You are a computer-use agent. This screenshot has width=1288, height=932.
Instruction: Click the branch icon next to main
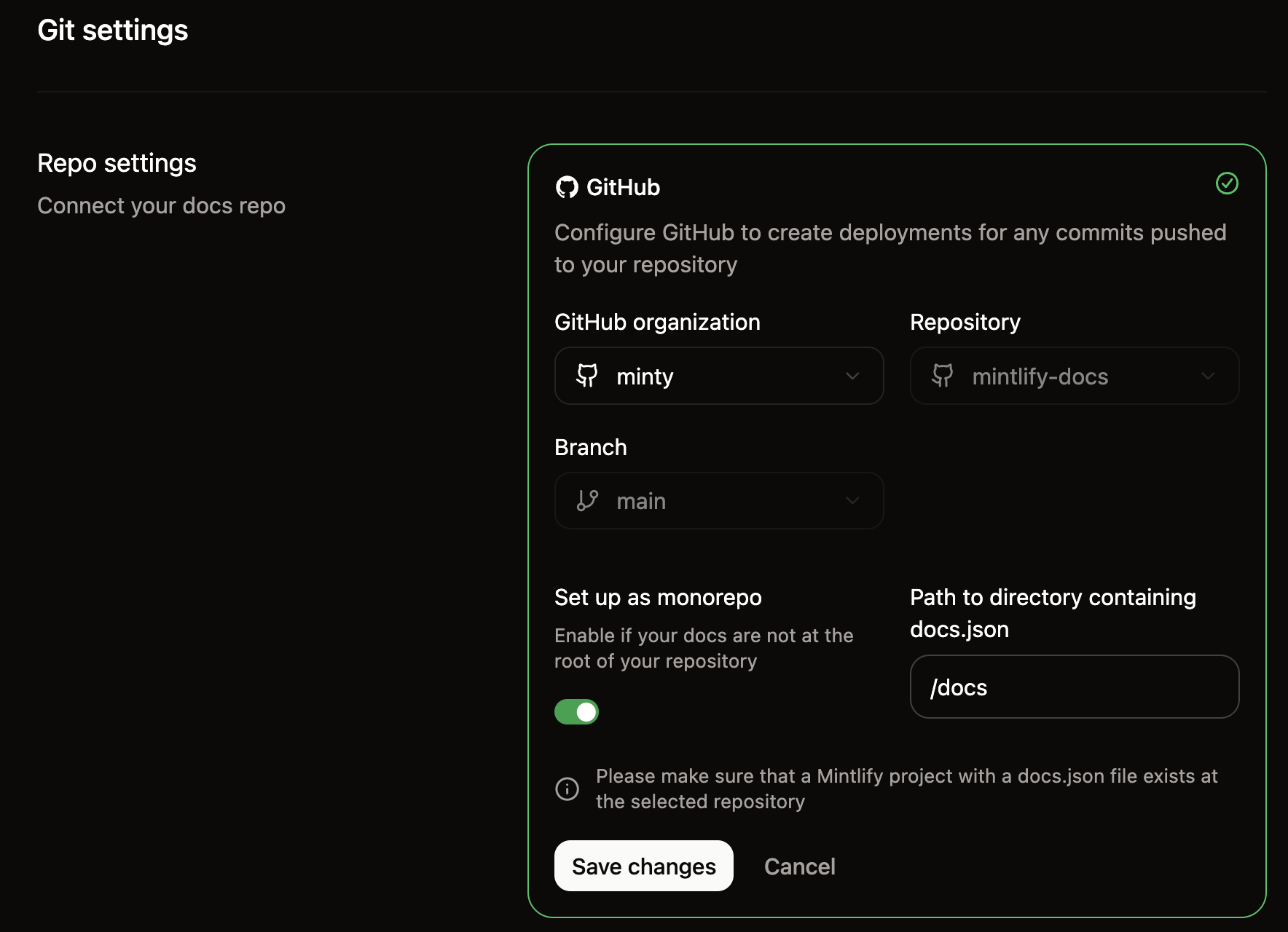coord(587,500)
